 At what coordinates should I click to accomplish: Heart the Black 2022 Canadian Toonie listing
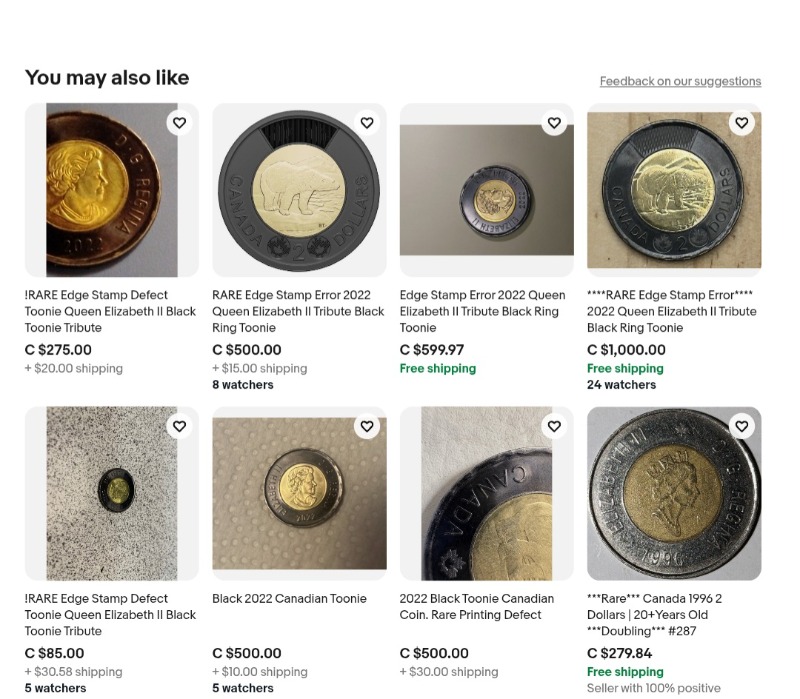pos(367,427)
